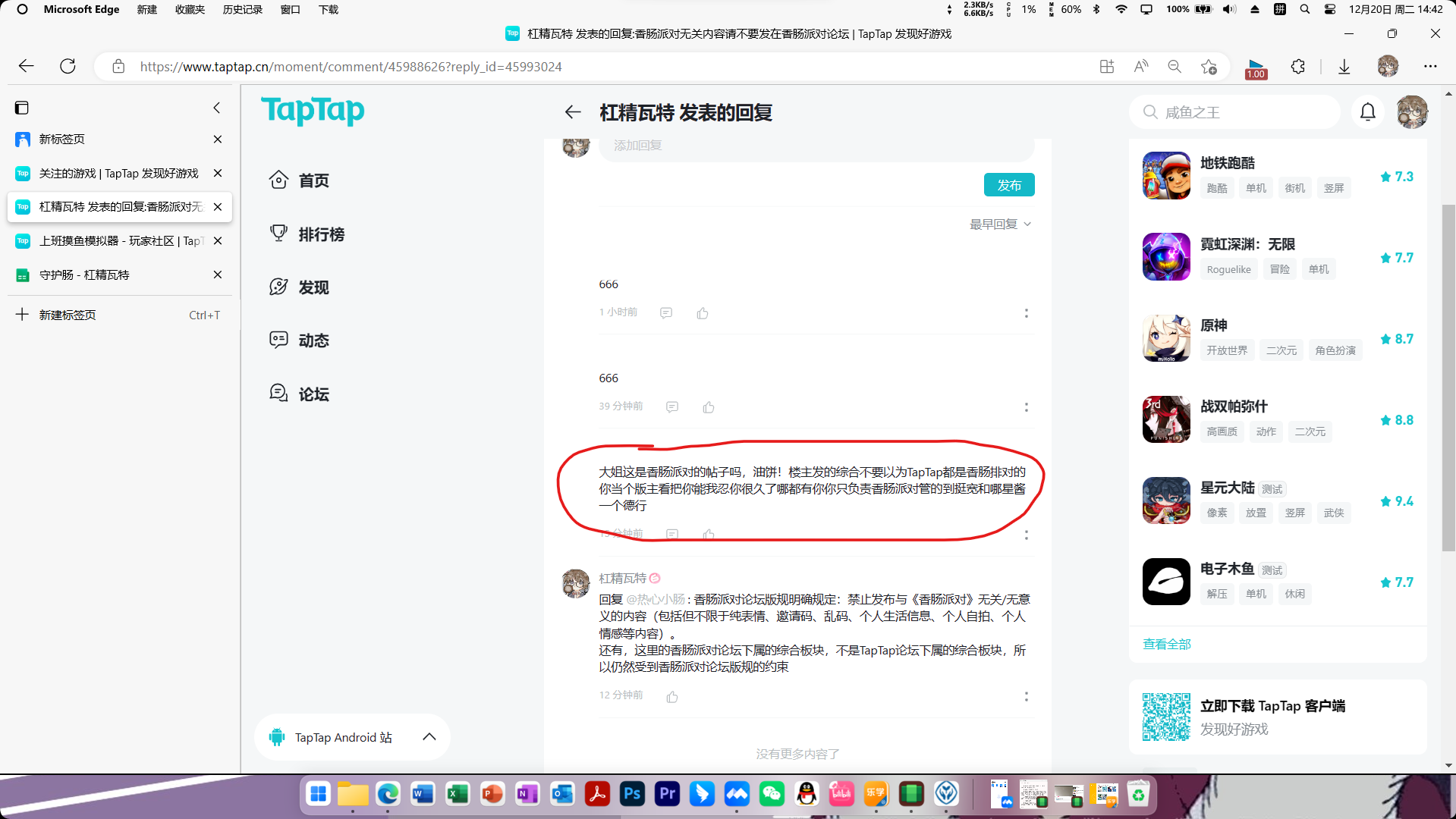
Task: Open more options for the 1 小时前 comment
Action: pyautogui.click(x=1027, y=313)
